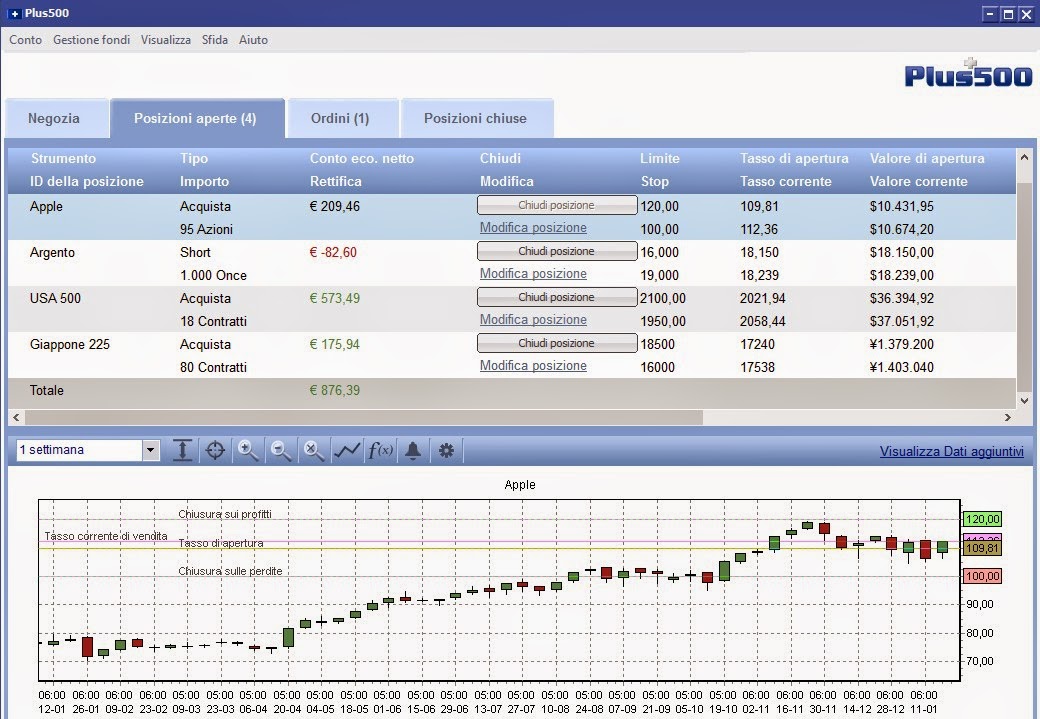Expand the 1 settimana timeframe dropdown

pos(151,450)
